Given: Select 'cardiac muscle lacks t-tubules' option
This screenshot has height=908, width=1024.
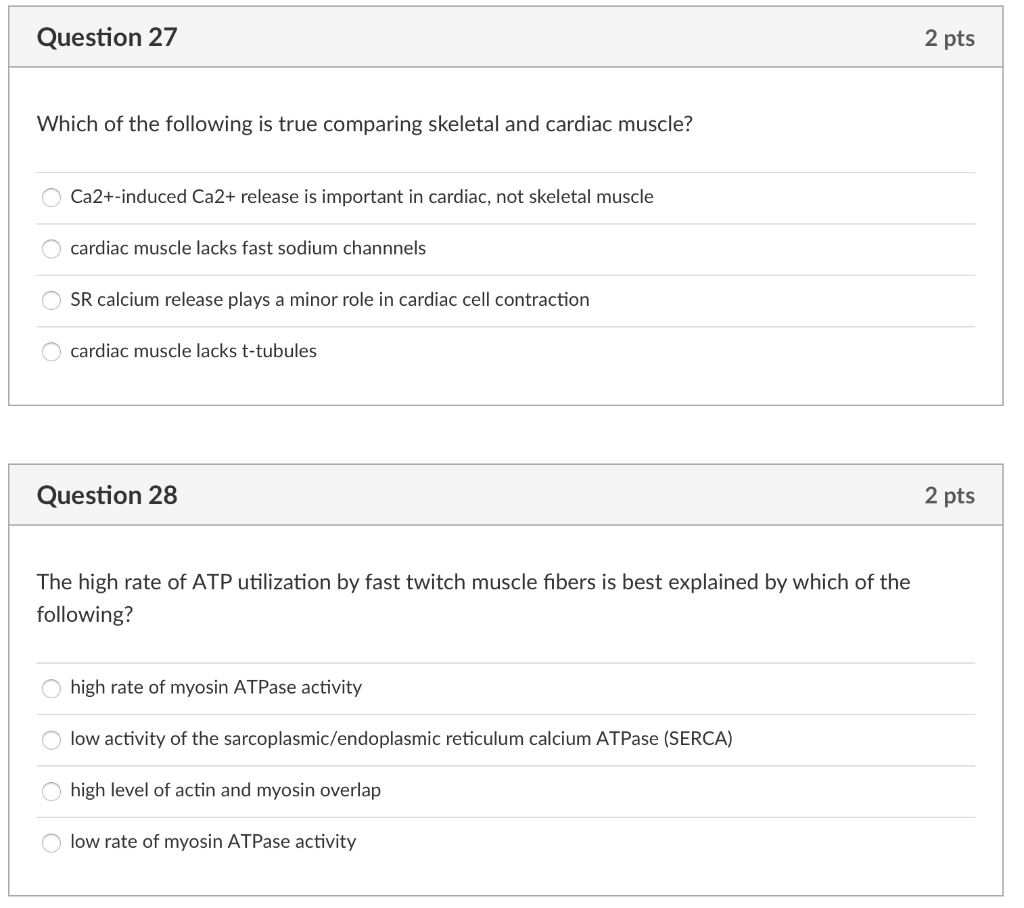Looking at the screenshot, I should (x=51, y=351).
